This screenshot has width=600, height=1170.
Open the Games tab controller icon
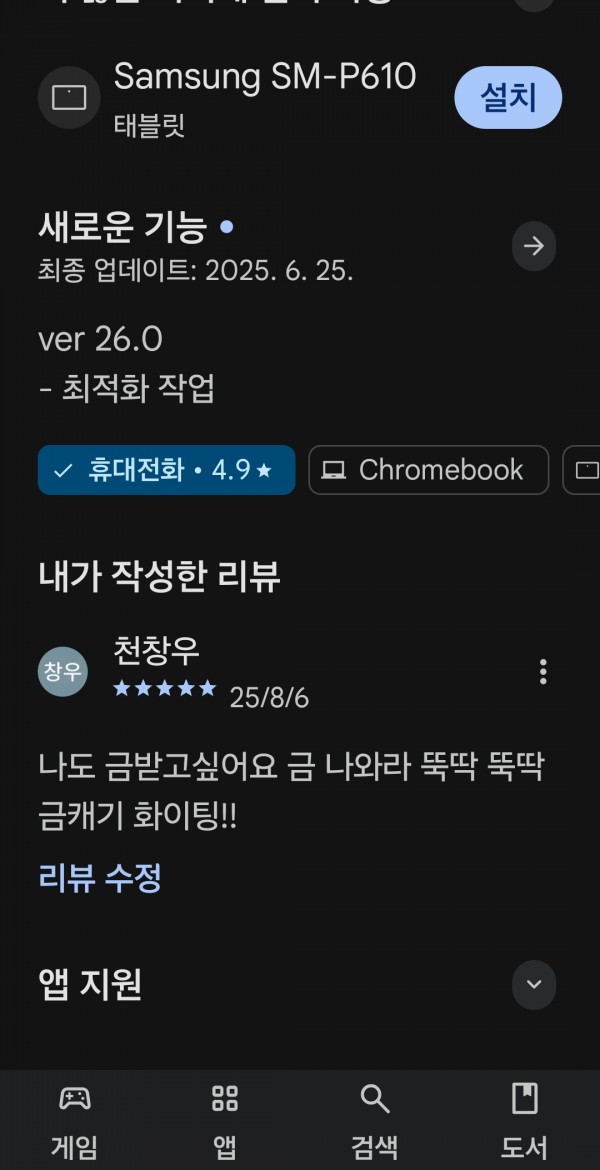(x=75, y=1098)
